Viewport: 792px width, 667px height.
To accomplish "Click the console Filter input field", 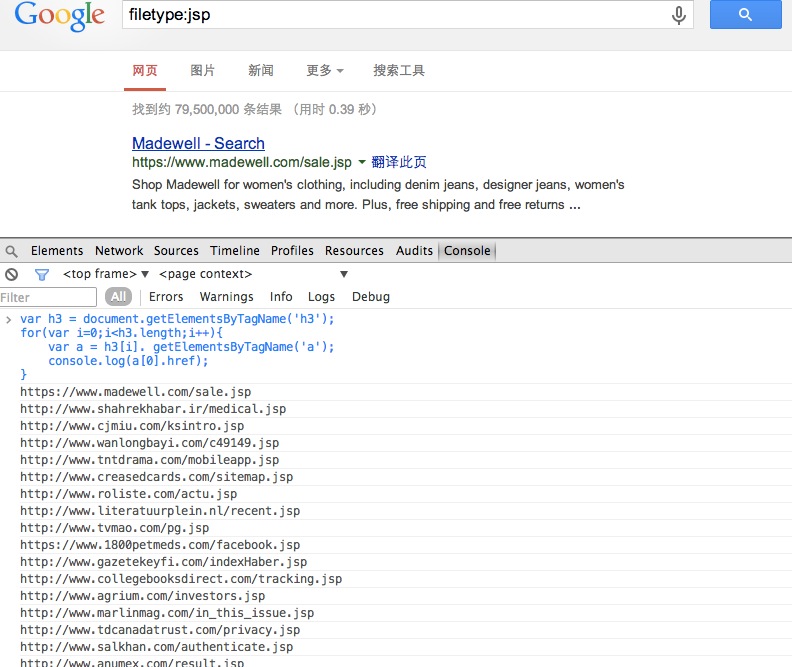I will (48, 297).
